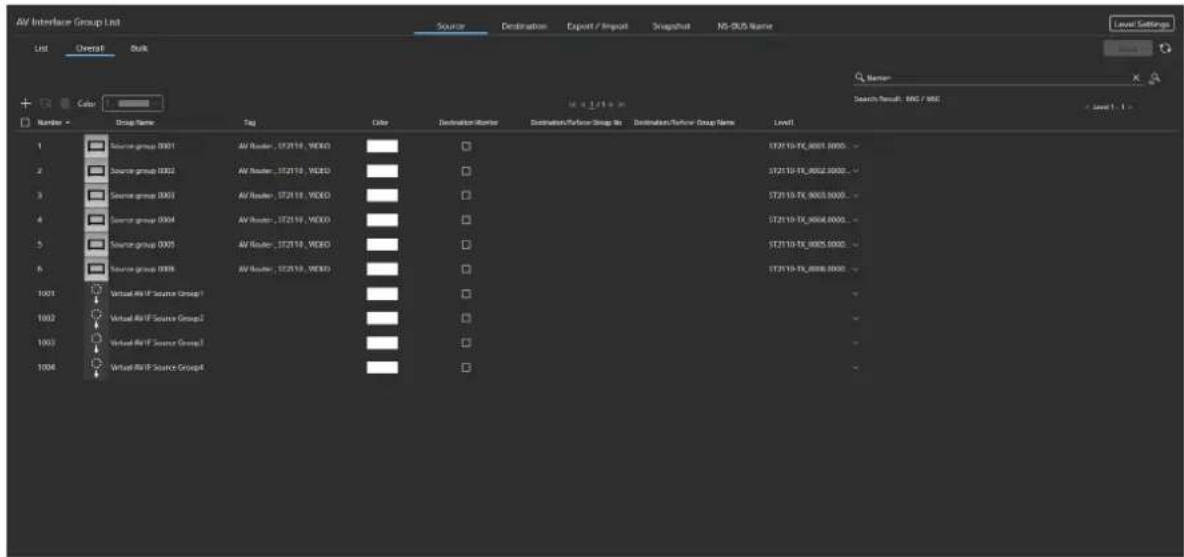Click the monitor icon of Source group 0005
This screenshot has height=557, width=1184.
click(96, 245)
